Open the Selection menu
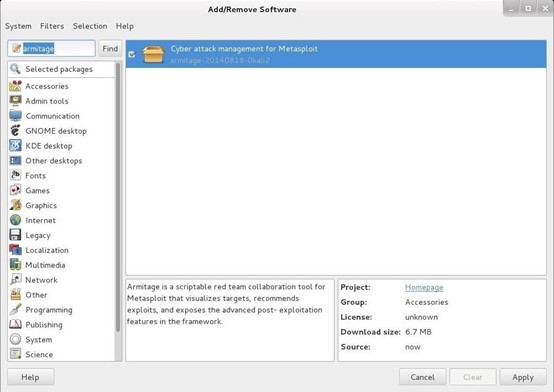The width and height of the screenshot is (554, 392). click(90, 26)
